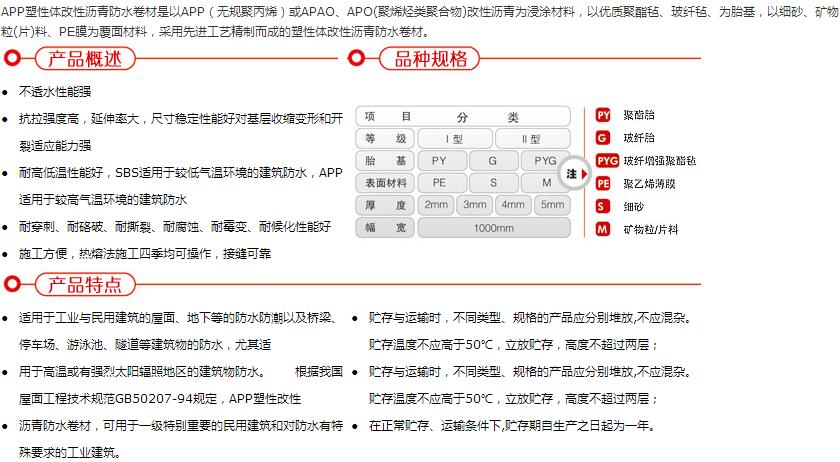Image resolution: width=840 pixels, height=462 pixels.
Task: Click the 1000mm width cell
Action: click(493, 227)
